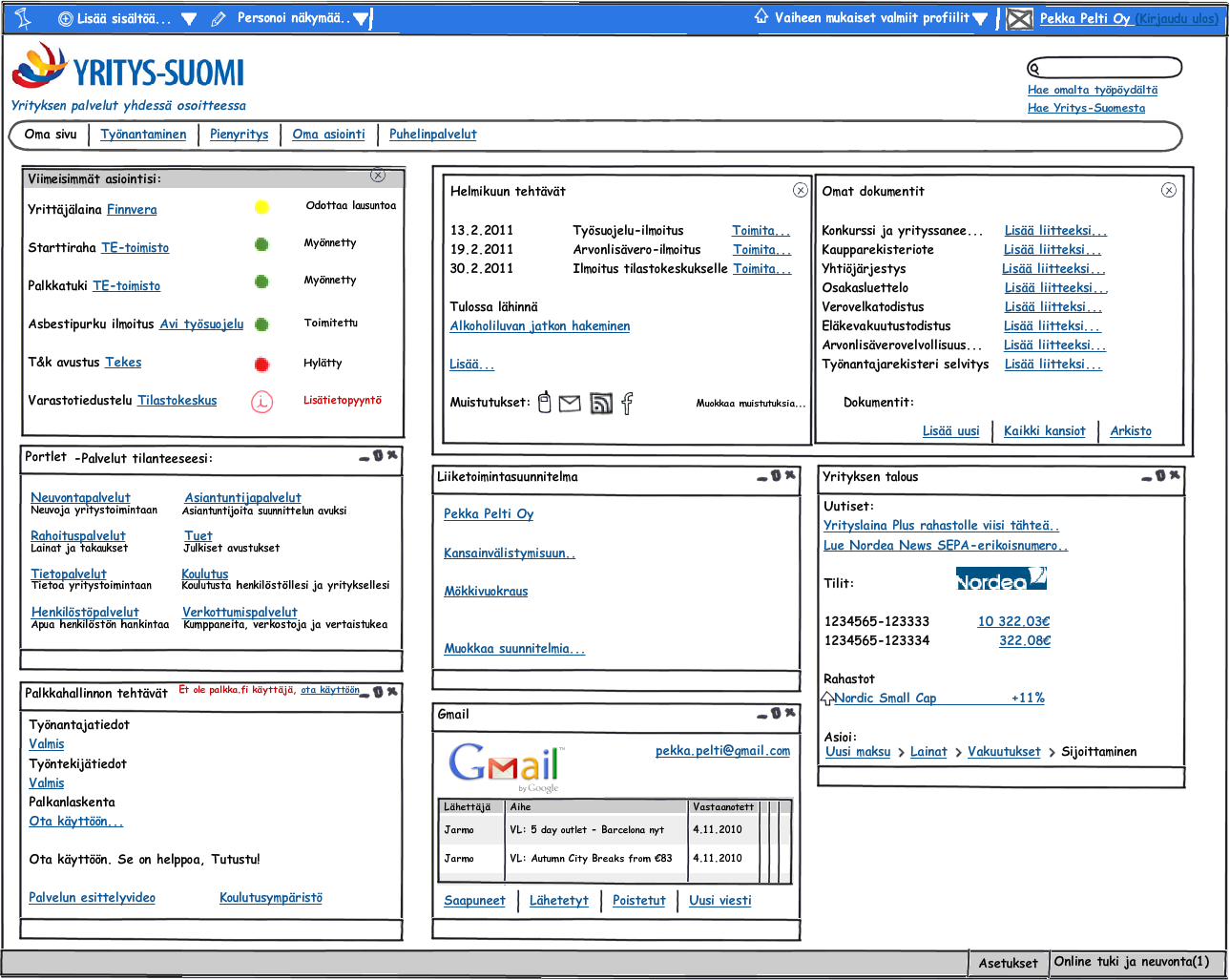1230x980 pixels.
Task: Click the Nordea logo
Action: point(1001,579)
